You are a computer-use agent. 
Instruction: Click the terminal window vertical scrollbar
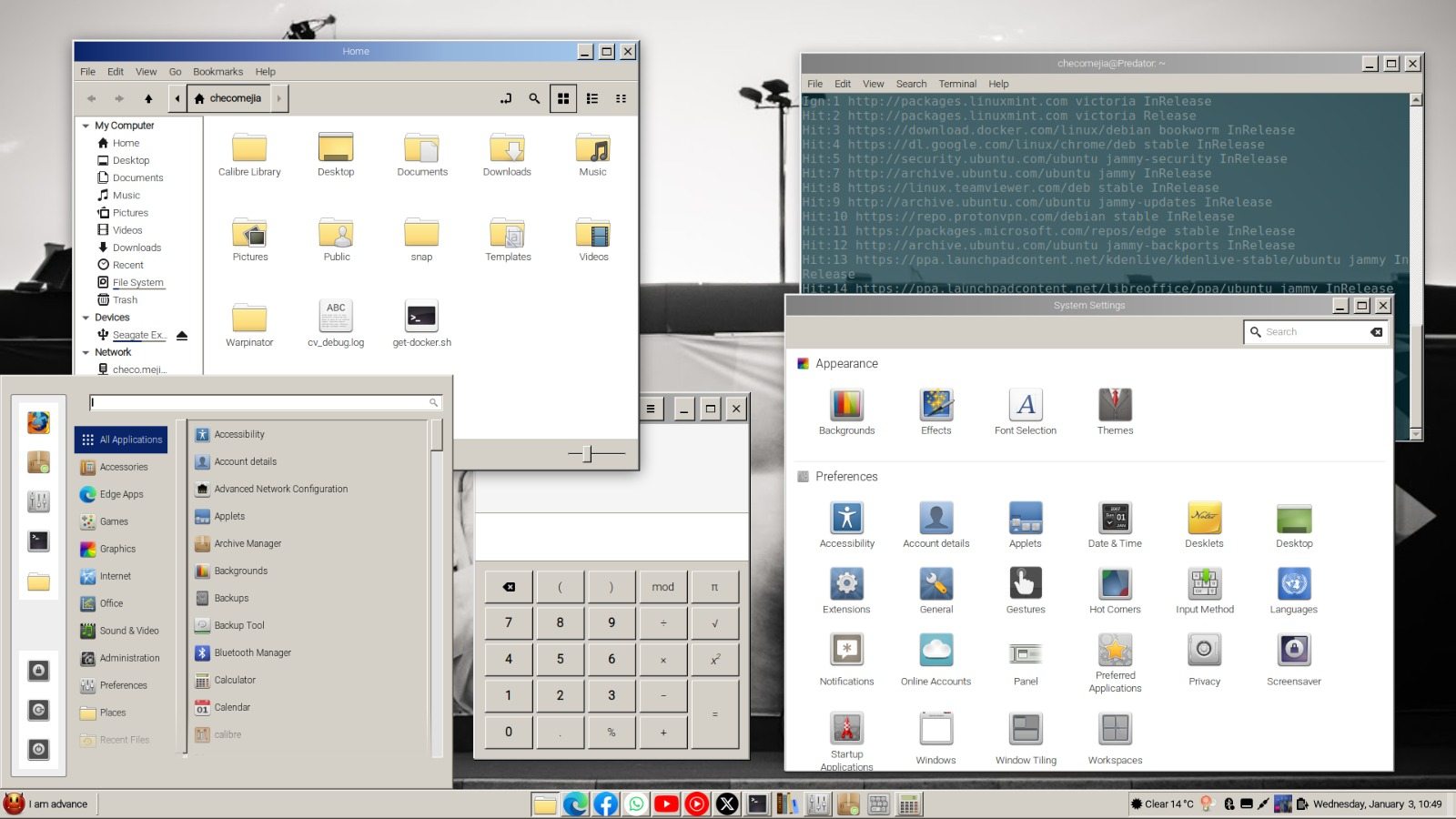click(1415, 267)
